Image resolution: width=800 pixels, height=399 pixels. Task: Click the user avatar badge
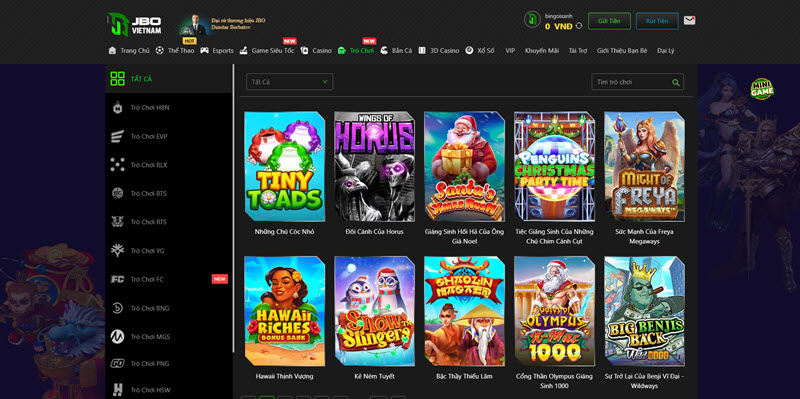click(x=532, y=19)
